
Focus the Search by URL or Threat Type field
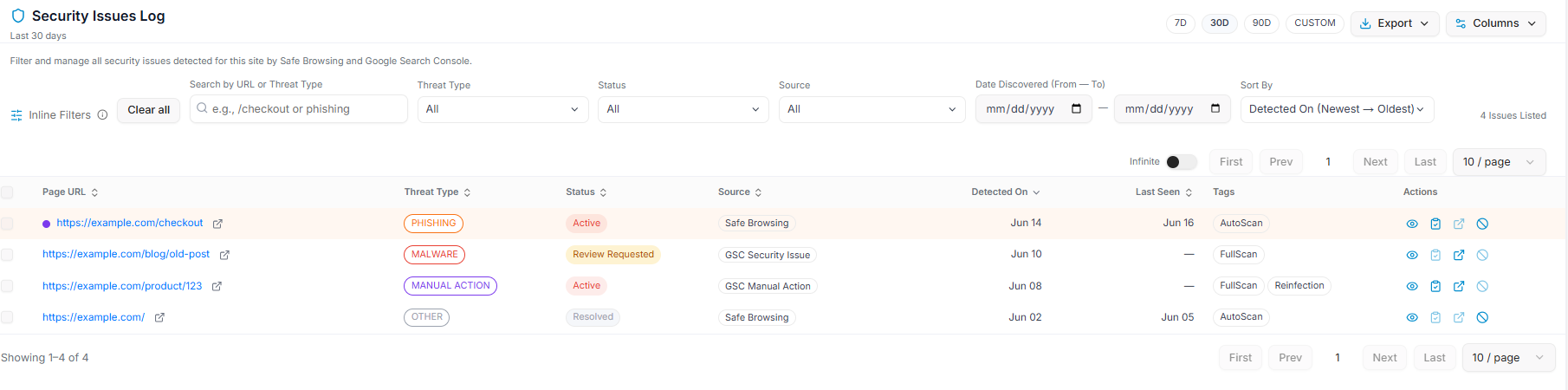click(299, 109)
